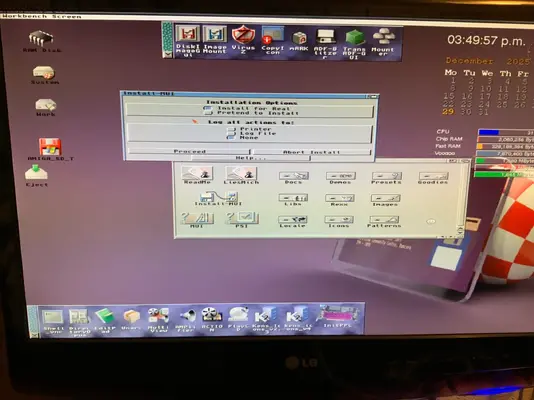Select the Install-MUI installer icon
This screenshot has width=534, height=400.
218,198
